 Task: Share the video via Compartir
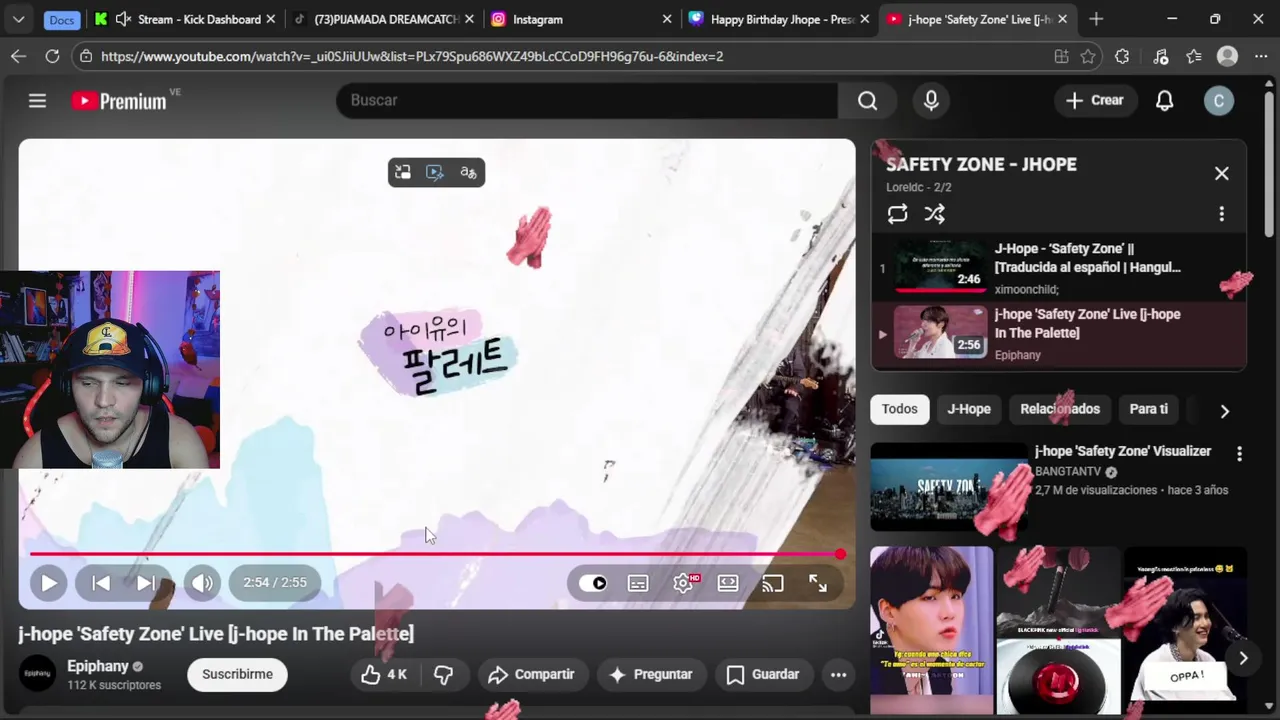(531, 674)
